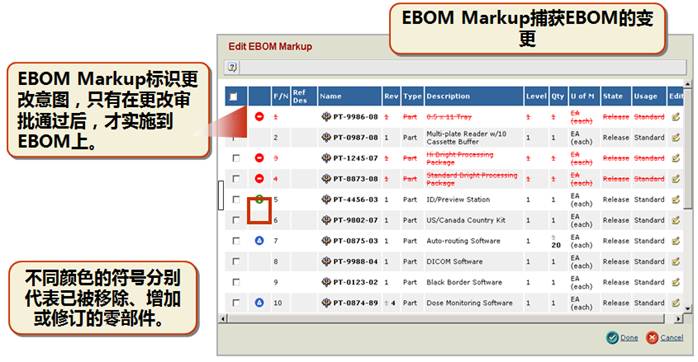Sort by the Description column header
Viewport: 698px width, 362px height.
pyautogui.click(x=448, y=96)
